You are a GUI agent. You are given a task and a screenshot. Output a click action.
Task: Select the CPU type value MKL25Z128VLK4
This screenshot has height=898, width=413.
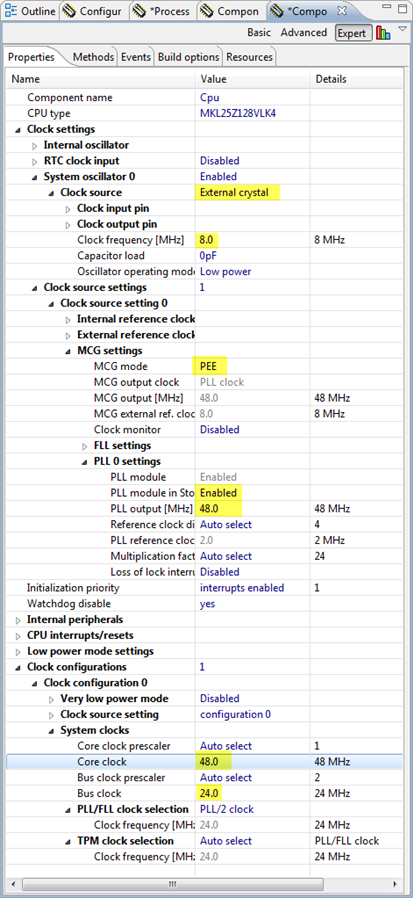[x=238, y=113]
